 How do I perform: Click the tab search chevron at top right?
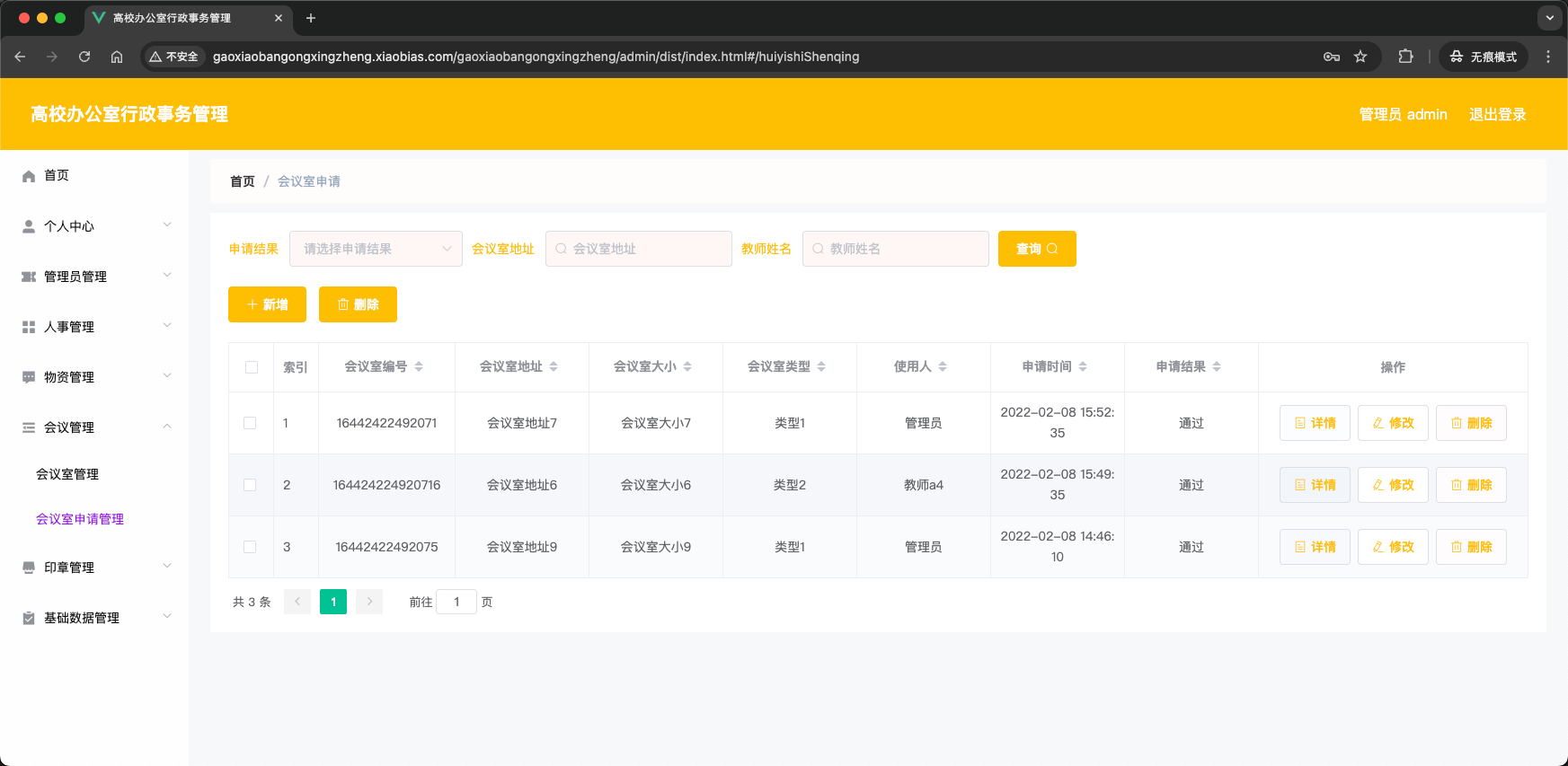click(x=1549, y=17)
